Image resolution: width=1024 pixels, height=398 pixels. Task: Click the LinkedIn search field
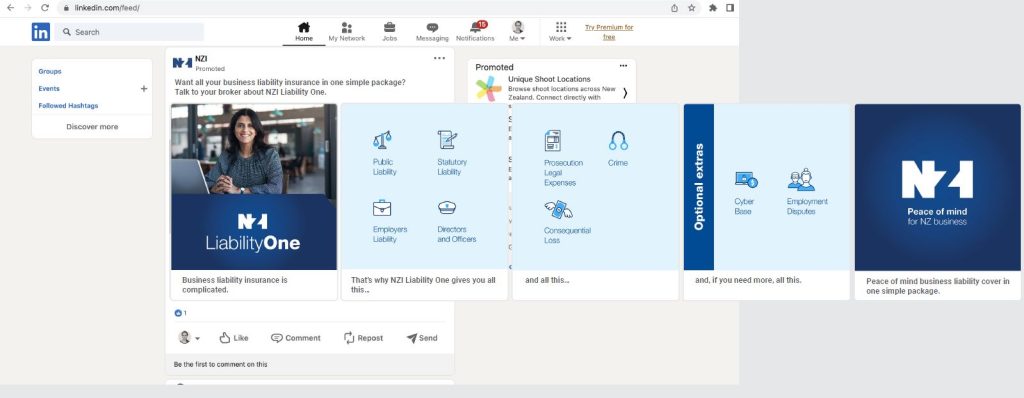pos(129,32)
